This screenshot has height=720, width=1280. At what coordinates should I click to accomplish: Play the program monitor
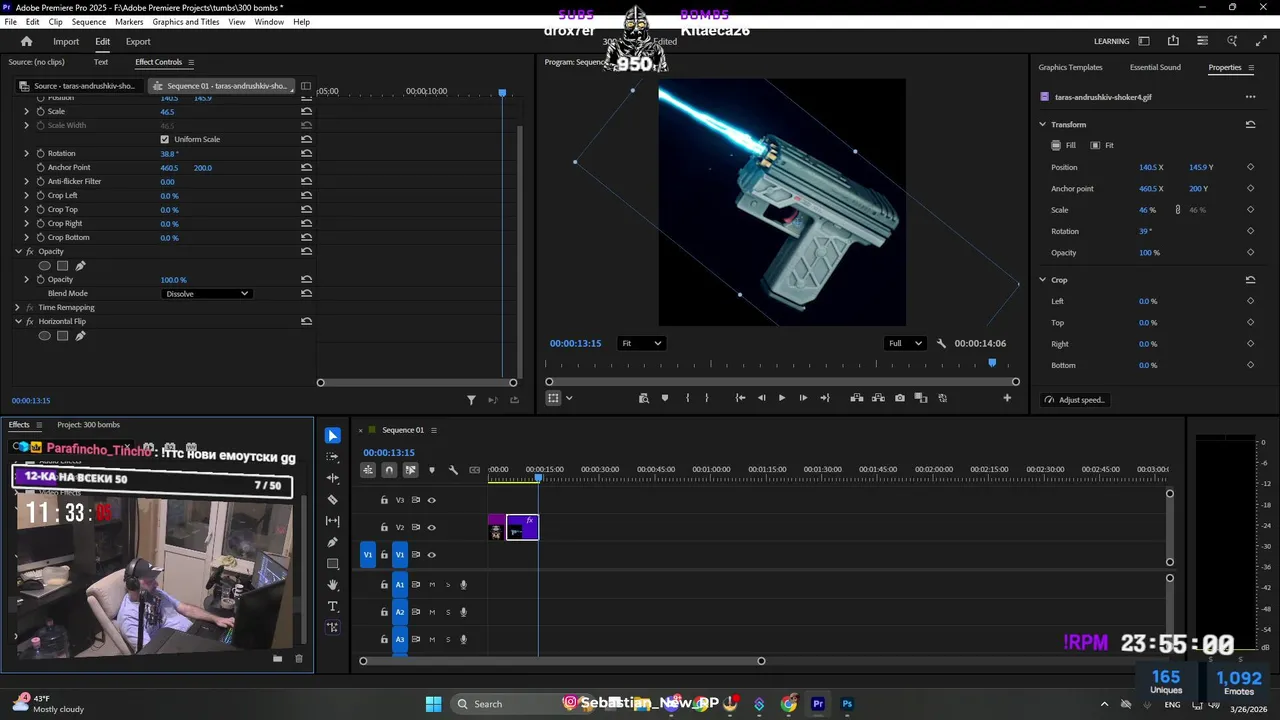coord(782,398)
